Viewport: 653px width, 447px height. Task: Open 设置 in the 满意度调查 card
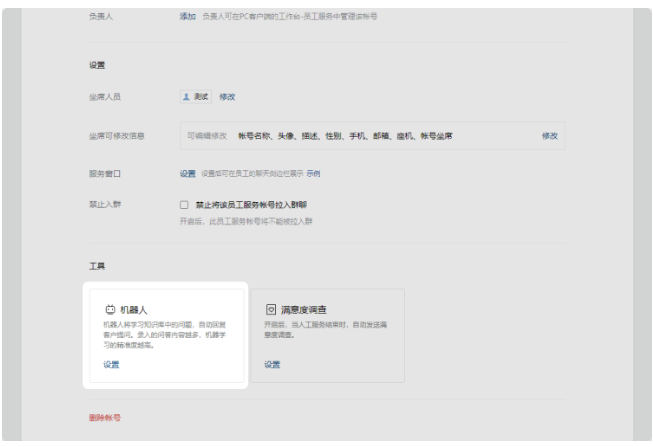[271, 364]
